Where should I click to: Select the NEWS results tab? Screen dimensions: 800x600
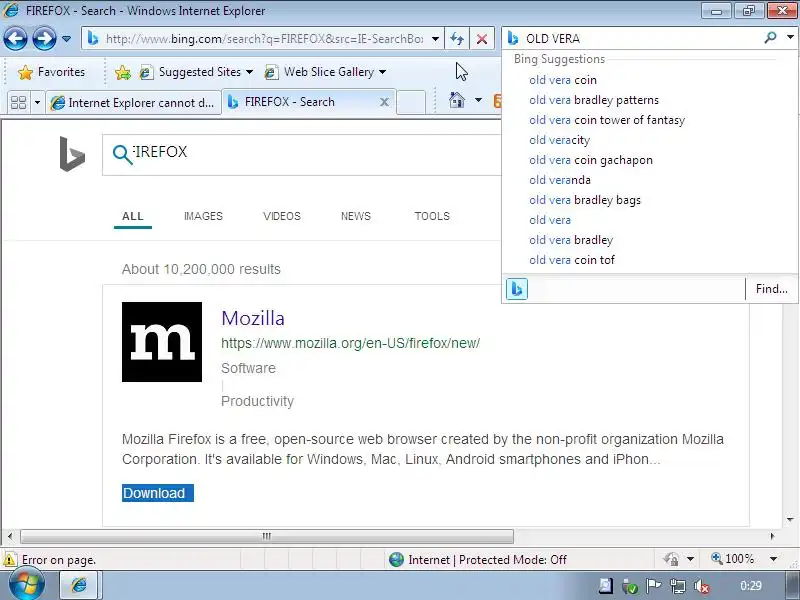click(x=356, y=216)
